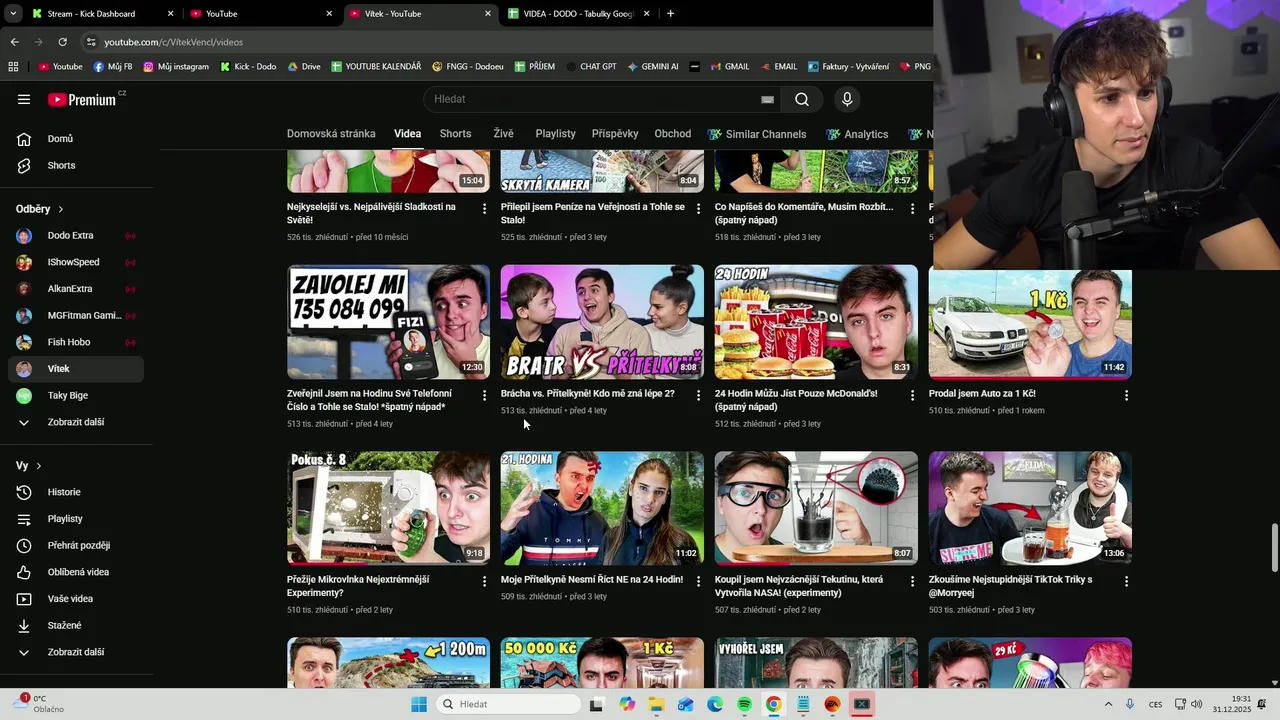This screenshot has height=720, width=1280.
Task: Go back in browser history
Action: pyautogui.click(x=14, y=42)
